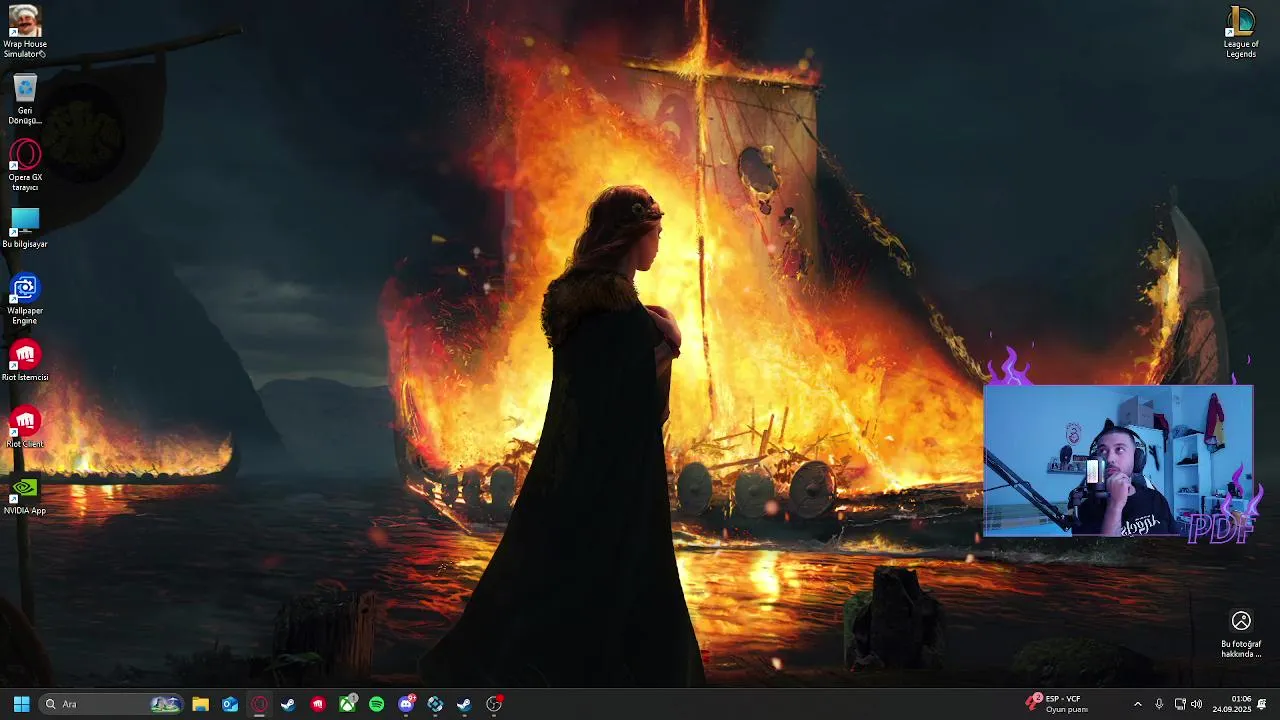Open the volume speaker tray icon
This screenshot has width=1280, height=720.
[x=1197, y=704]
